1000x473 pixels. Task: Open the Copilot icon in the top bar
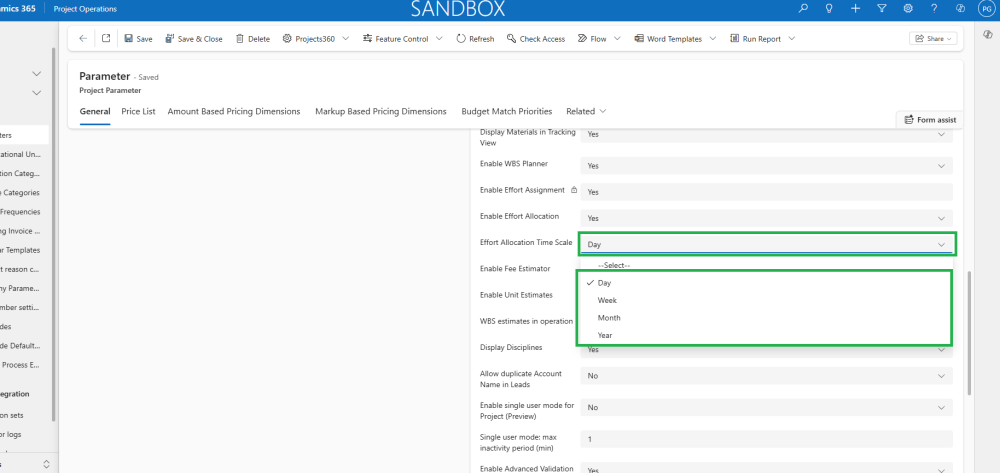tap(960, 8)
